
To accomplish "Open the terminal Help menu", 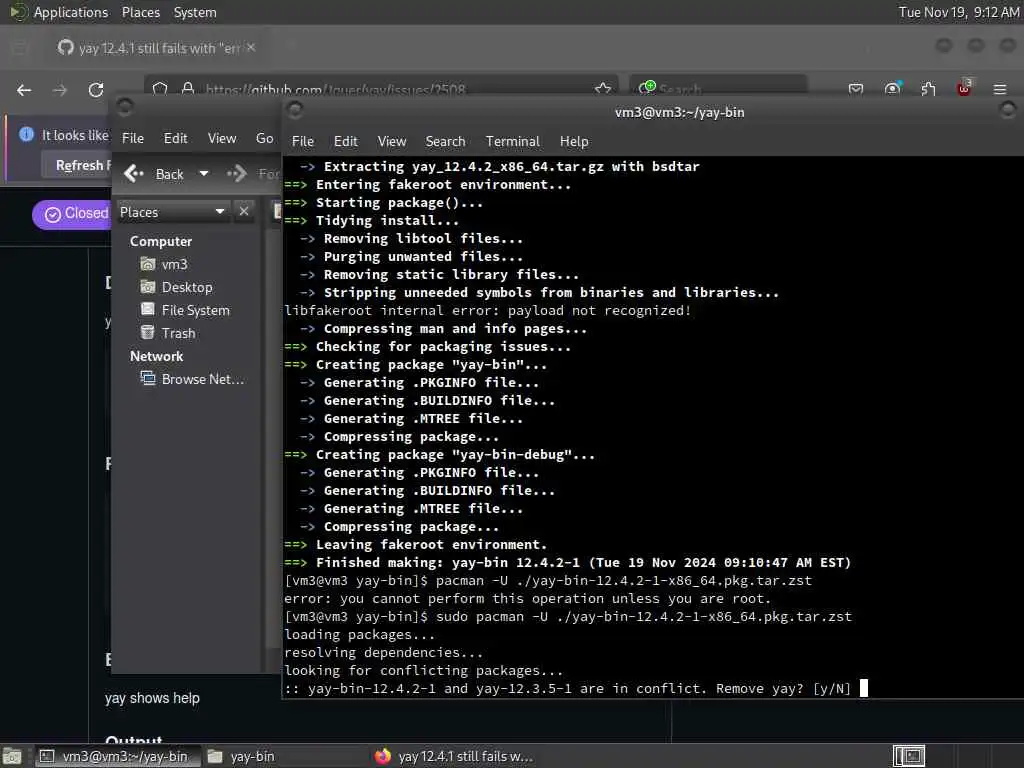I will pos(574,141).
